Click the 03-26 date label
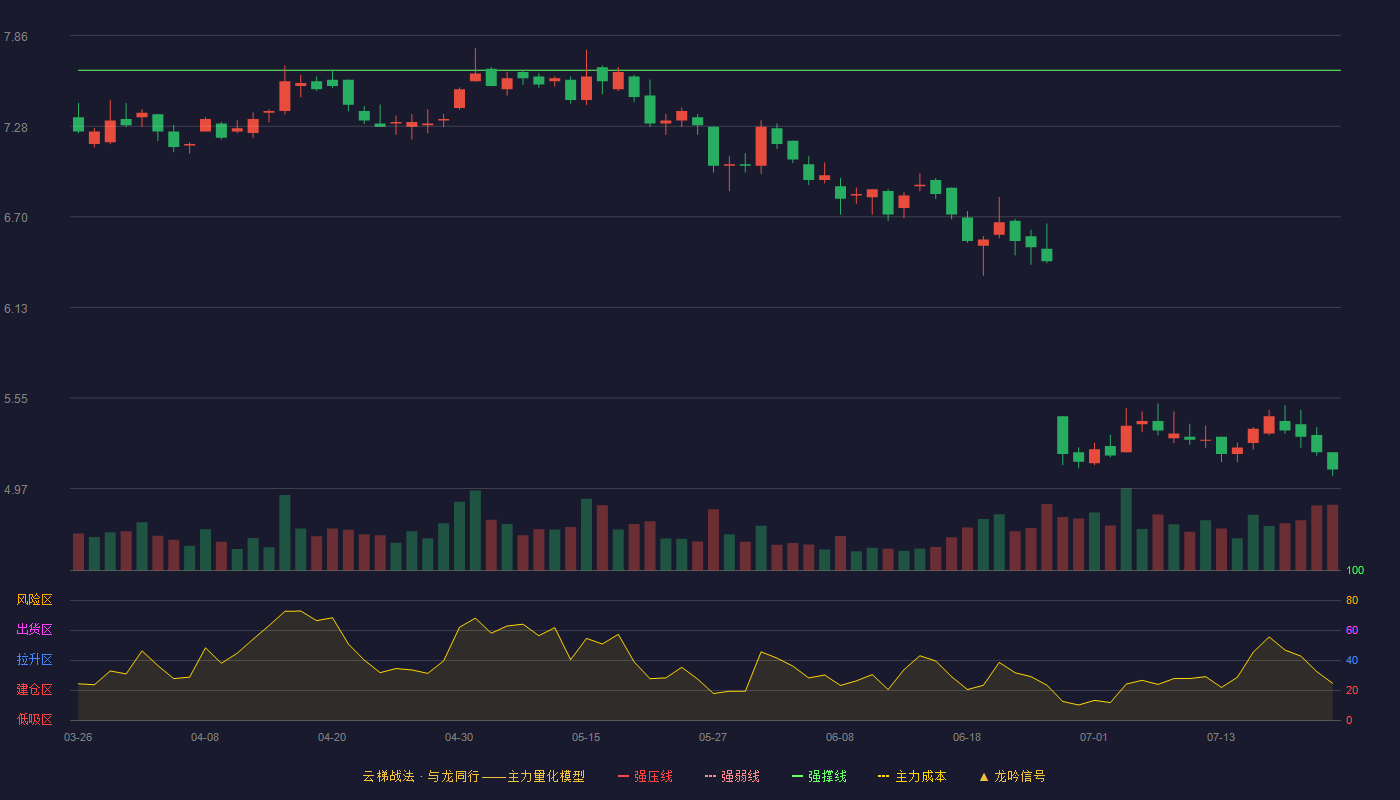 tap(78, 737)
